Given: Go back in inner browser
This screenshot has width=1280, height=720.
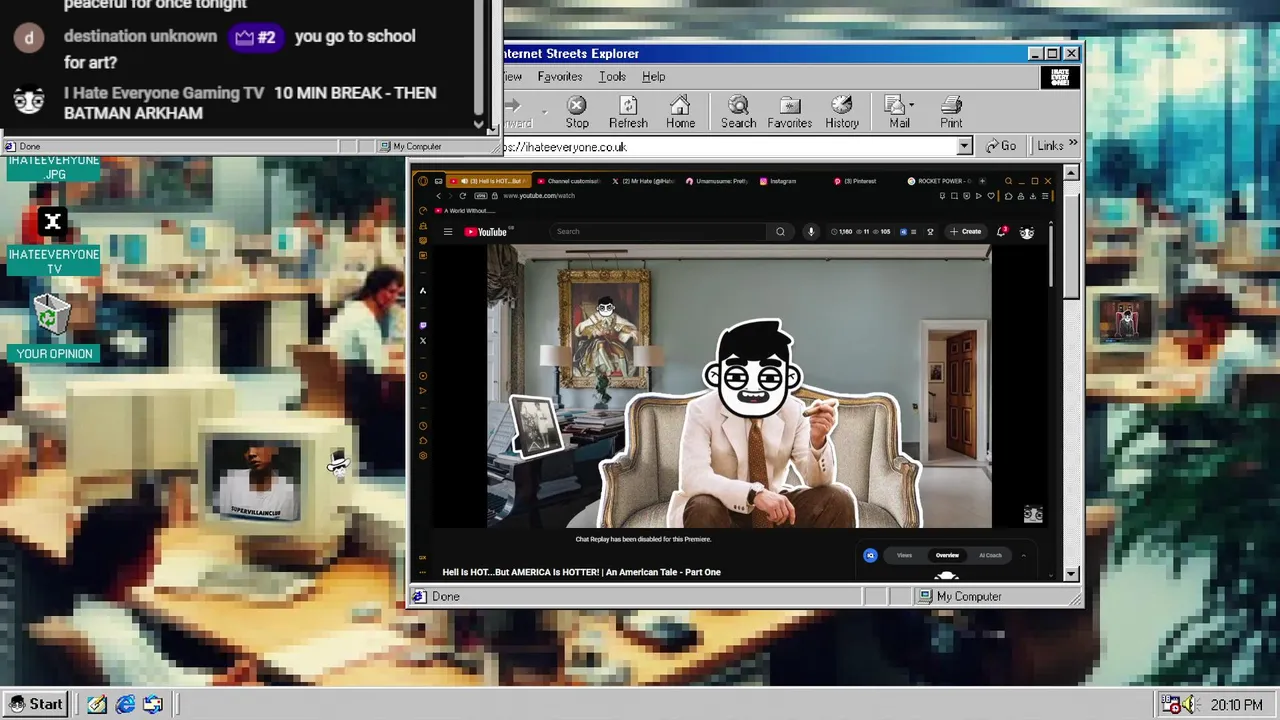Looking at the screenshot, I should coord(438,196).
